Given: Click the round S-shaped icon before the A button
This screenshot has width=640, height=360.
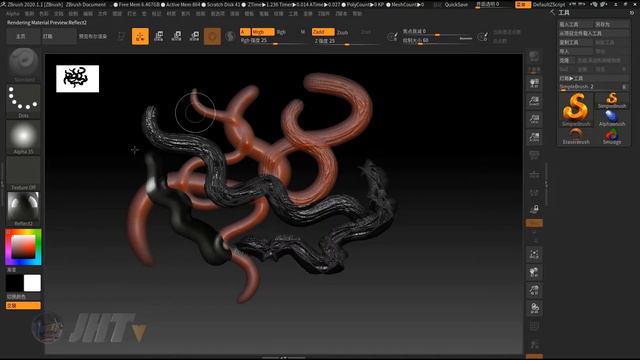Looking at the screenshot, I should click(230, 36).
